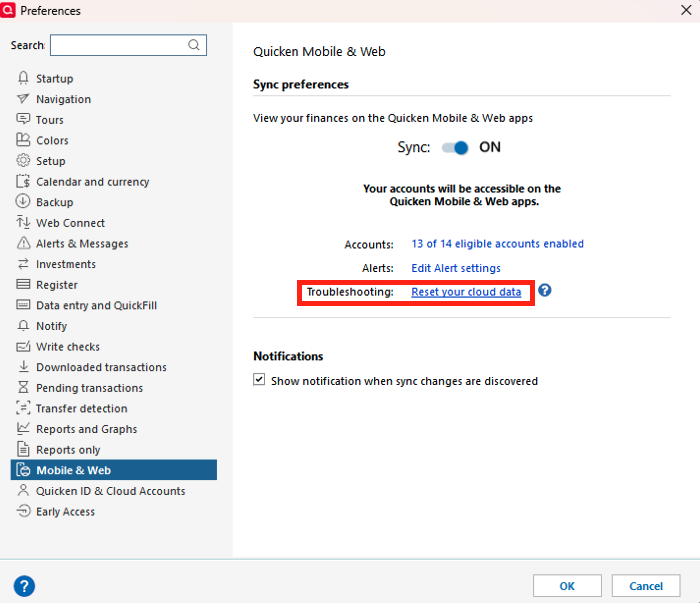Image resolution: width=700 pixels, height=603 pixels.
Task: Click the Web Connect arrows icon
Action: pos(23,222)
